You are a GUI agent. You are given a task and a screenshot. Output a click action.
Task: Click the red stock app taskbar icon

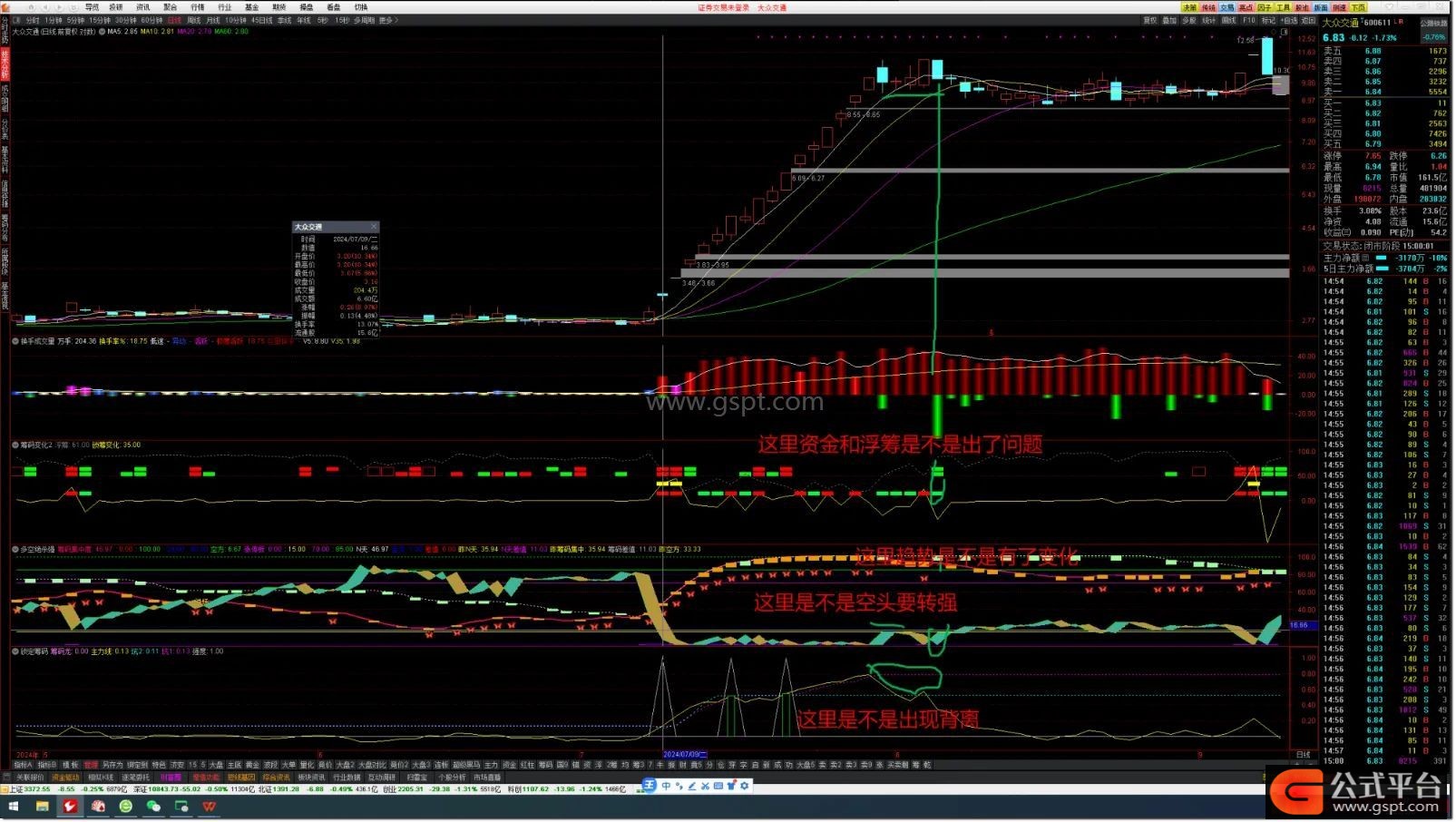tap(70, 806)
